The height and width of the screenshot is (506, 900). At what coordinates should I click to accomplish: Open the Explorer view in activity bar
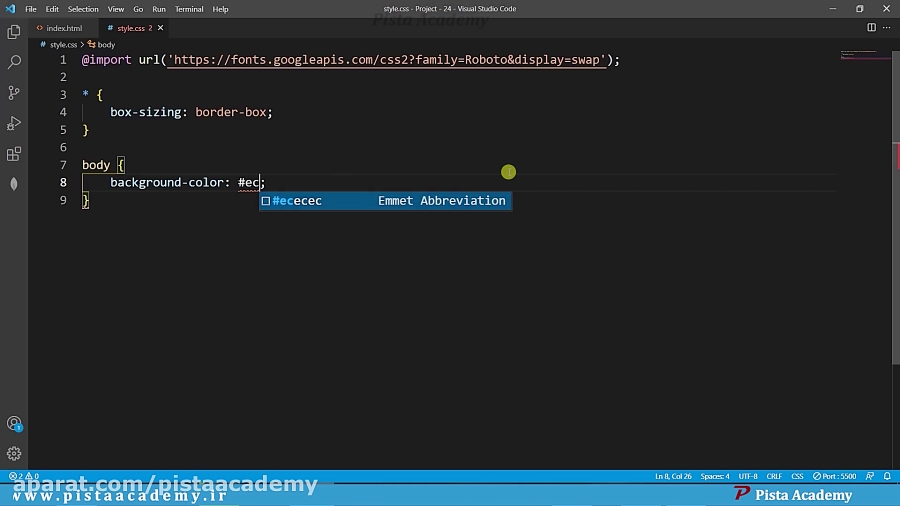click(x=14, y=32)
